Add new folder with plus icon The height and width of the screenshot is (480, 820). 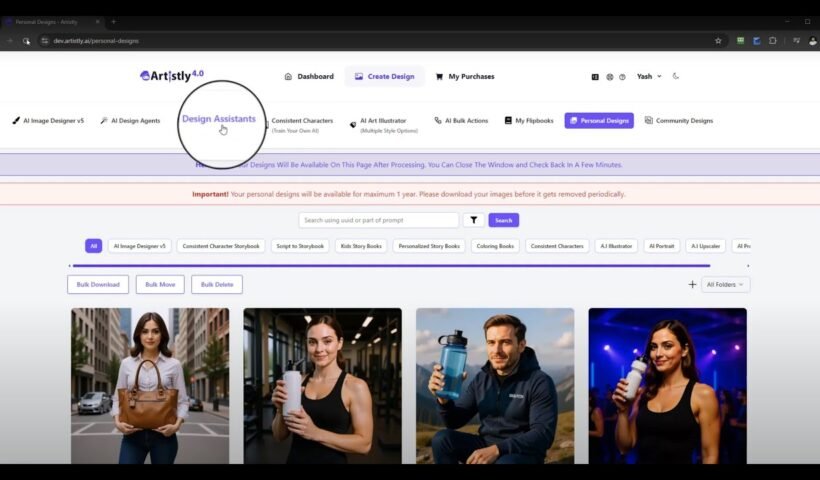(x=692, y=284)
